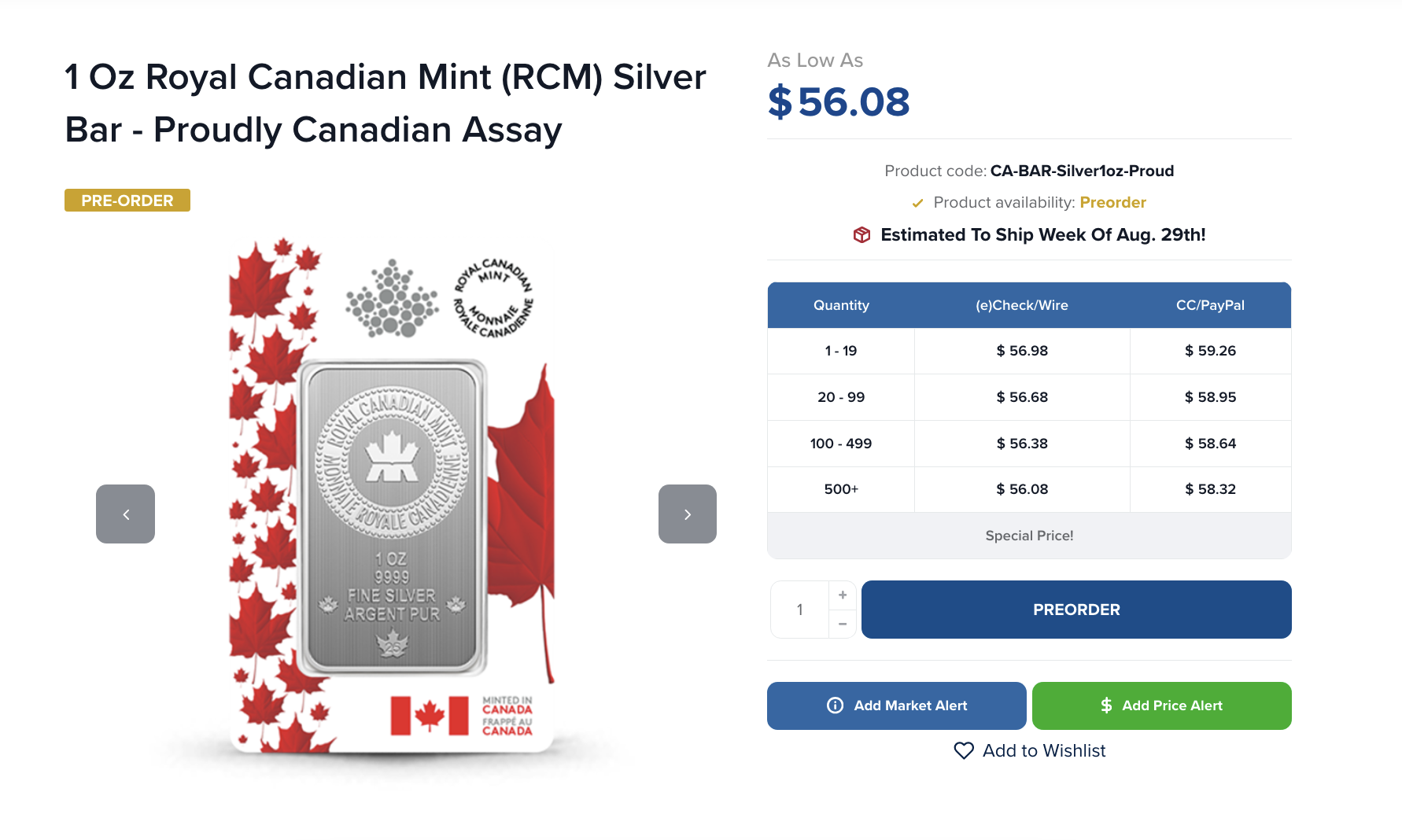Click the info icon in Add Market Alert
1402x840 pixels.
pyautogui.click(x=836, y=706)
